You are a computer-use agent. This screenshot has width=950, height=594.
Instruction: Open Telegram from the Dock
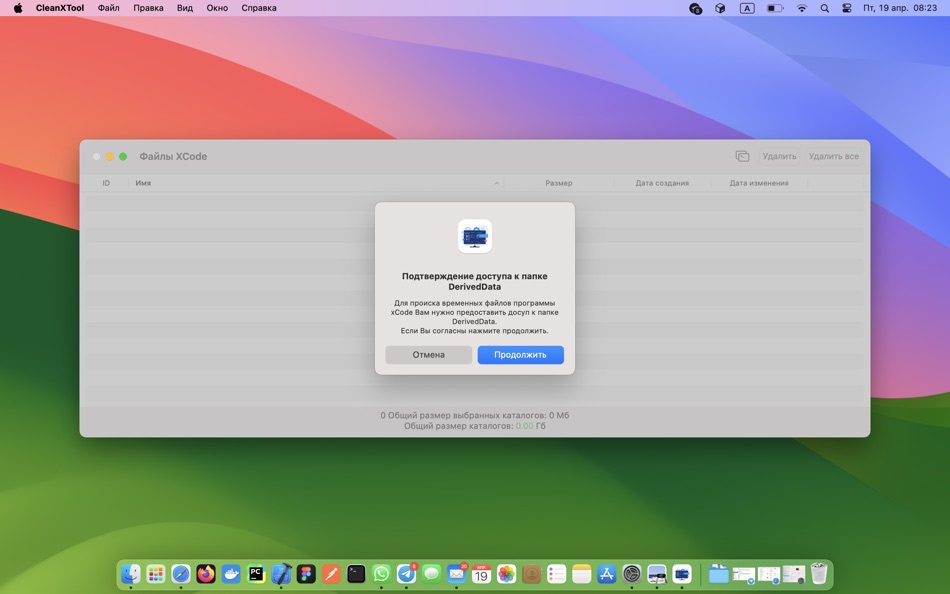tap(407, 573)
